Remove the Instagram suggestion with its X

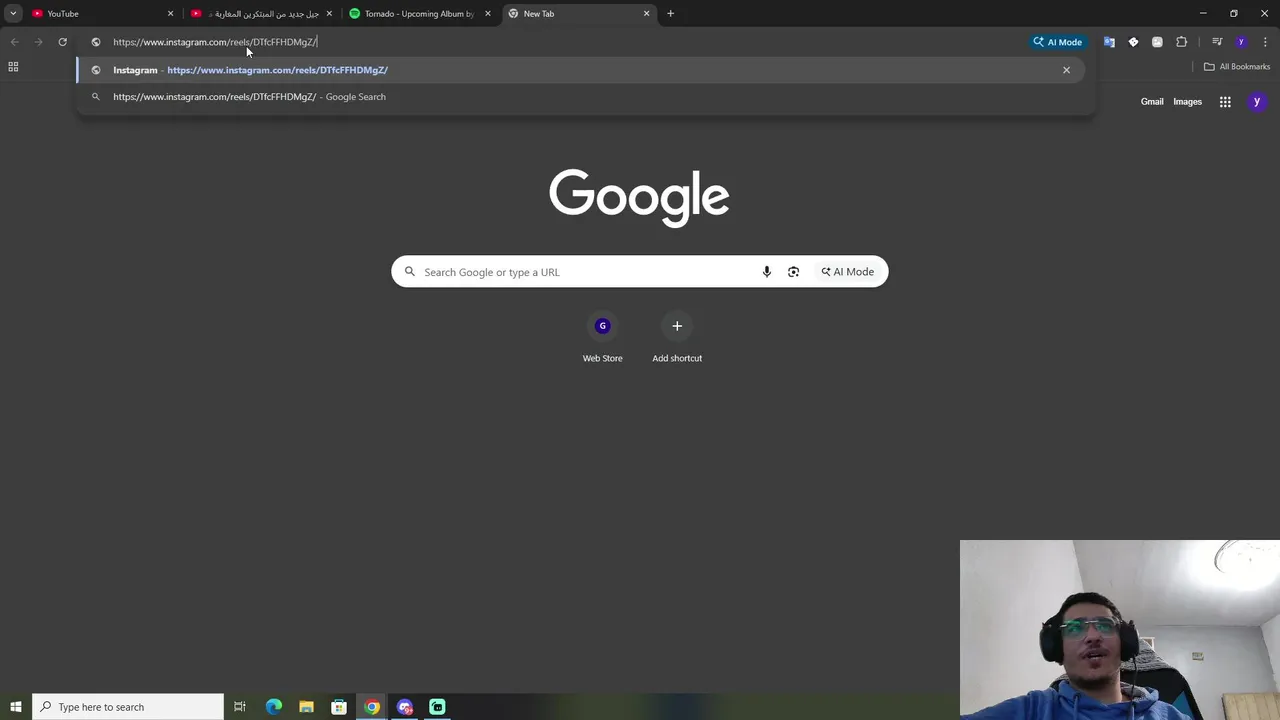(x=1066, y=70)
